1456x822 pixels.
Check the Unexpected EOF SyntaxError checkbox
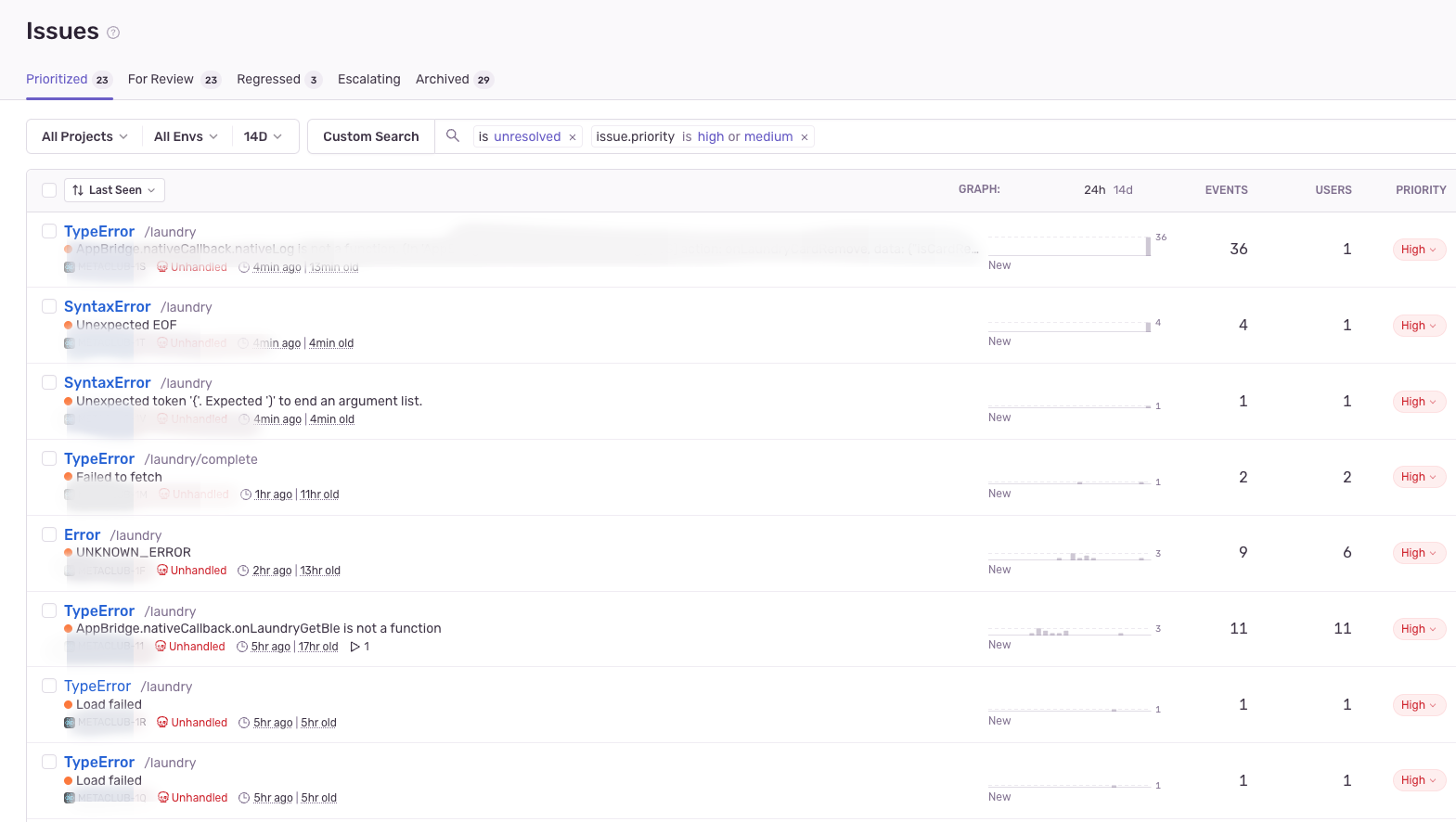point(49,306)
